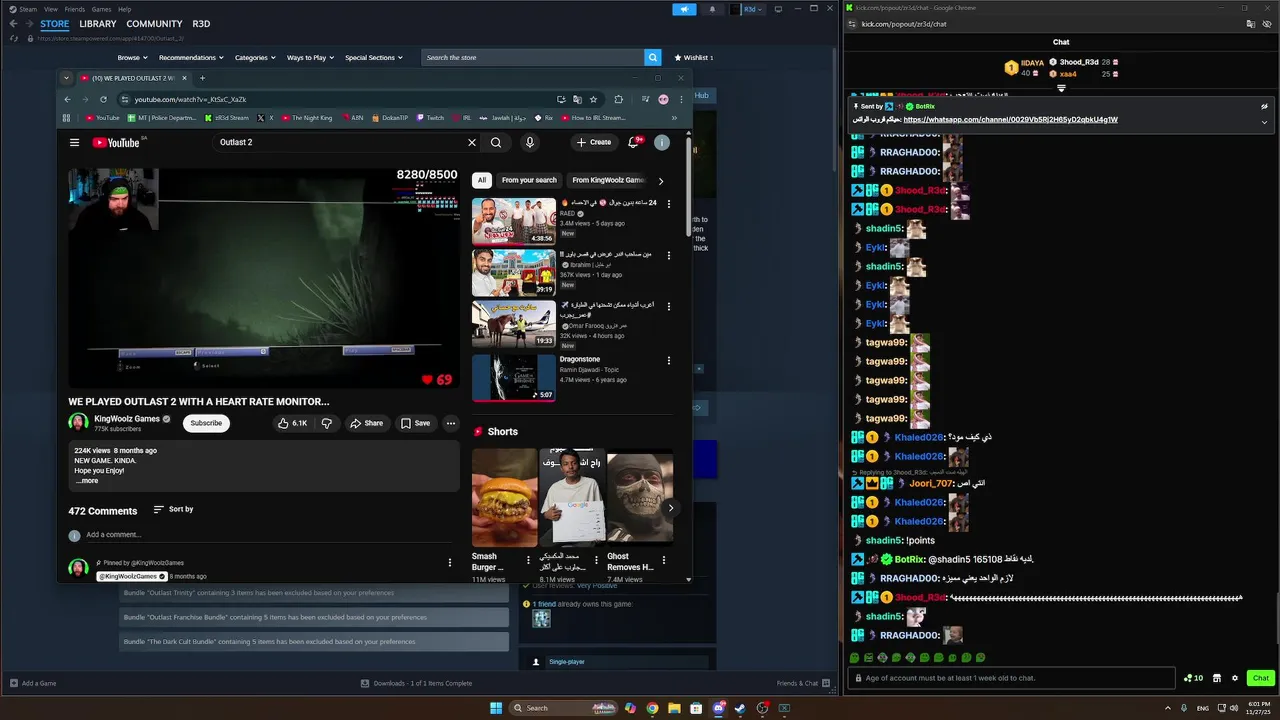The image size is (1280, 720).
Task: Go back in the Chrome browser
Action: coord(68,99)
